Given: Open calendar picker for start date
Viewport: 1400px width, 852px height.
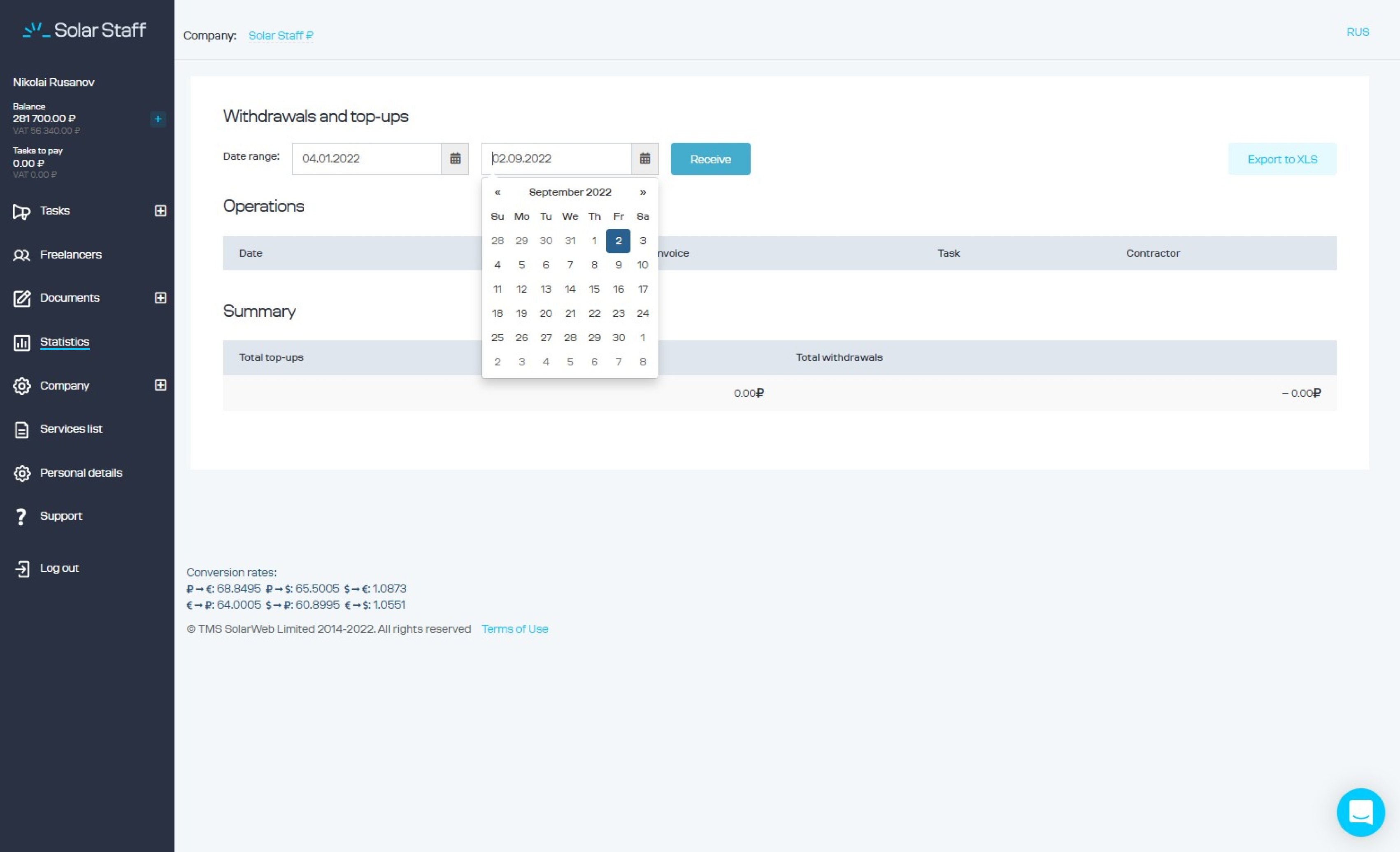Looking at the screenshot, I should [x=455, y=158].
